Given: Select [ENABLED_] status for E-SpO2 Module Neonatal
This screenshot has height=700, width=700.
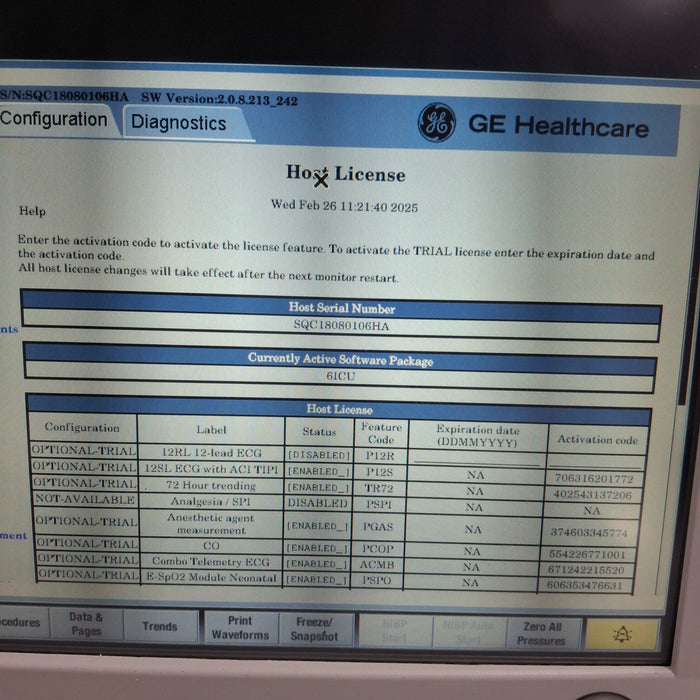Looking at the screenshot, I should [316, 579].
